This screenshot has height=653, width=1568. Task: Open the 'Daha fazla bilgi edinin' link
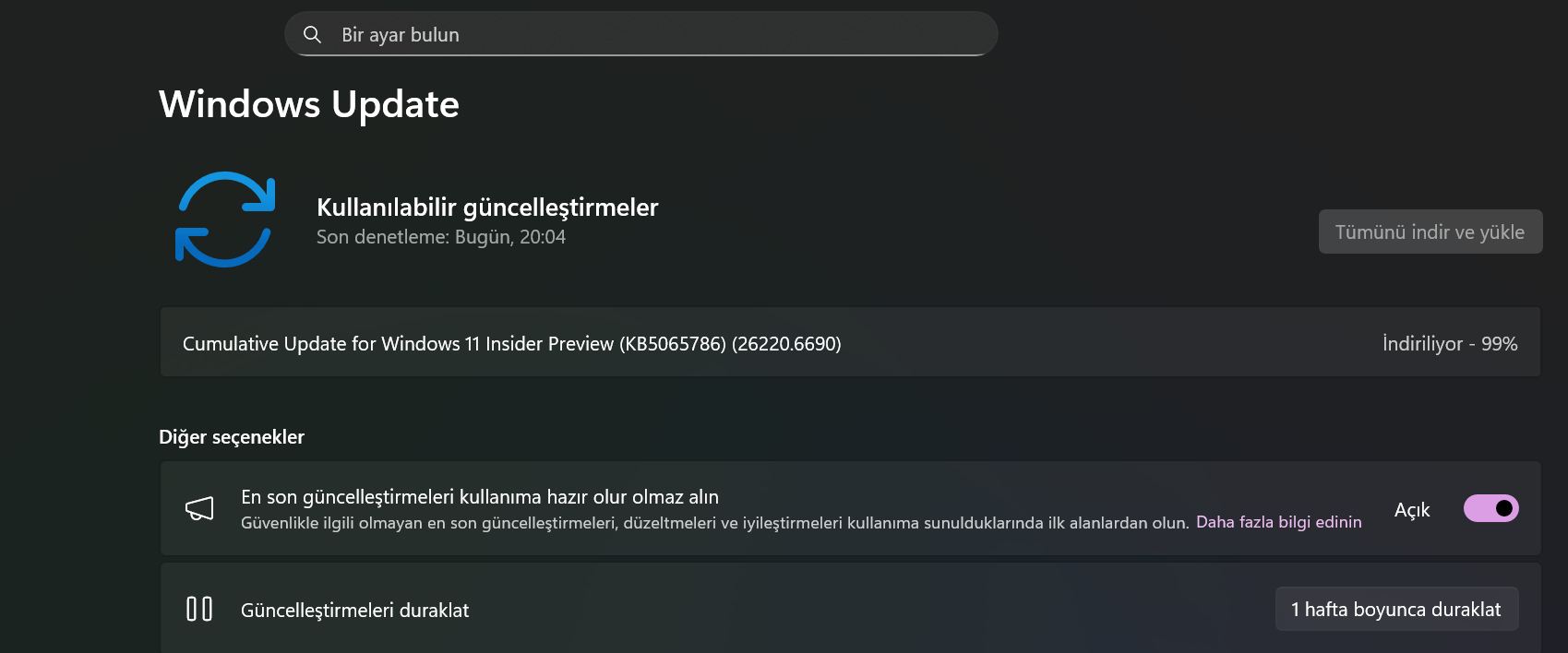[x=1278, y=522]
